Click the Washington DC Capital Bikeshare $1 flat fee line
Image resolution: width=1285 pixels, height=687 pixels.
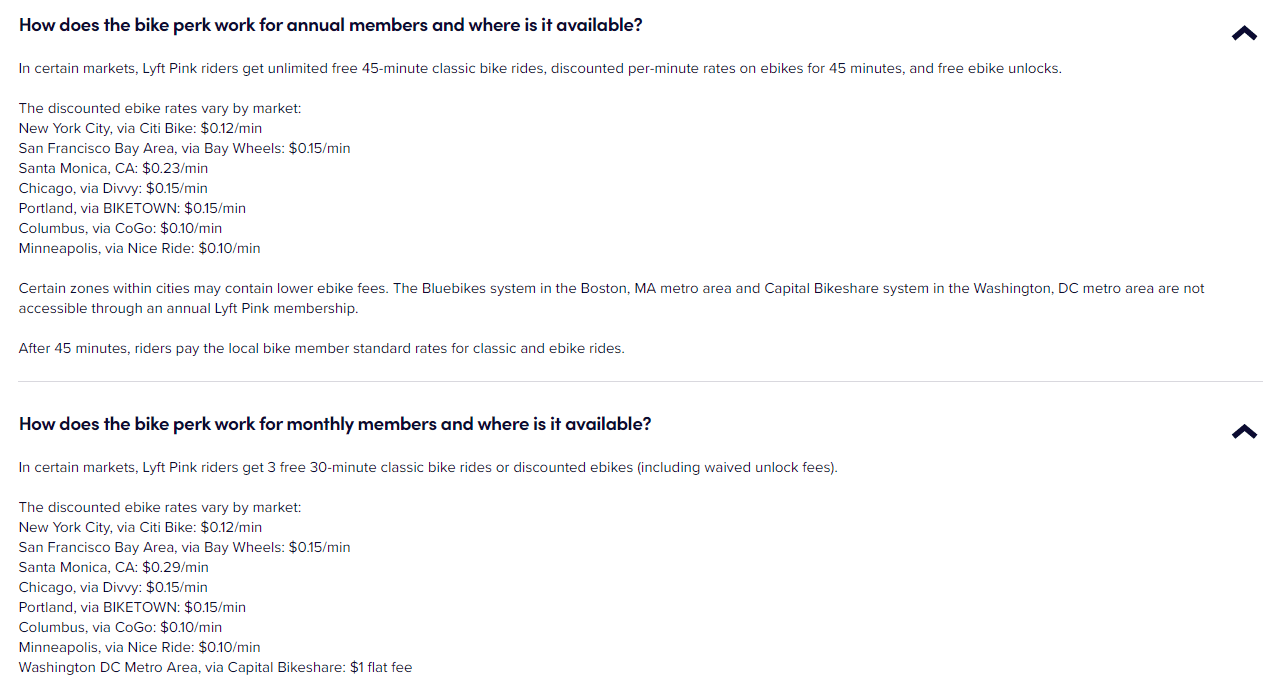215,667
